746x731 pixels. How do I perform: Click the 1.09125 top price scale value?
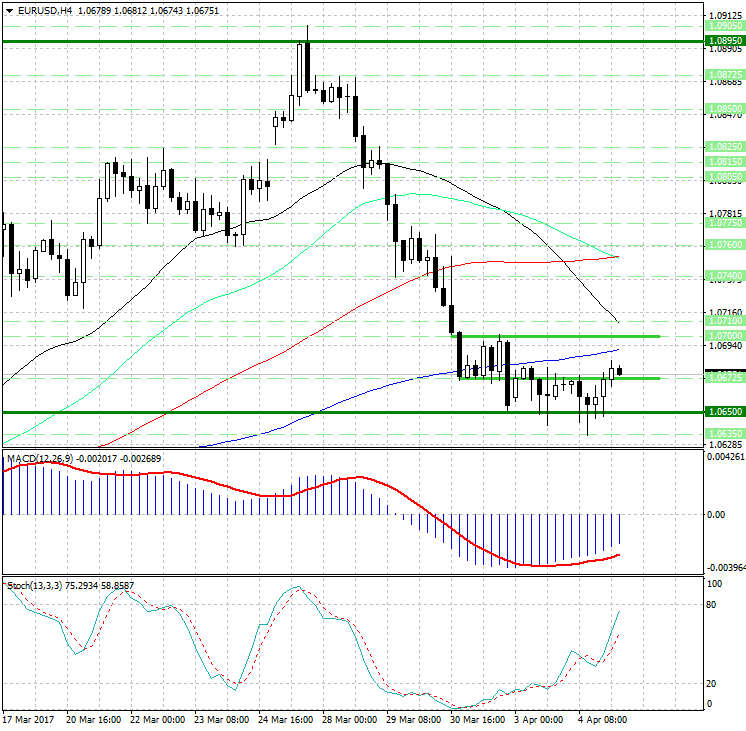click(x=725, y=16)
